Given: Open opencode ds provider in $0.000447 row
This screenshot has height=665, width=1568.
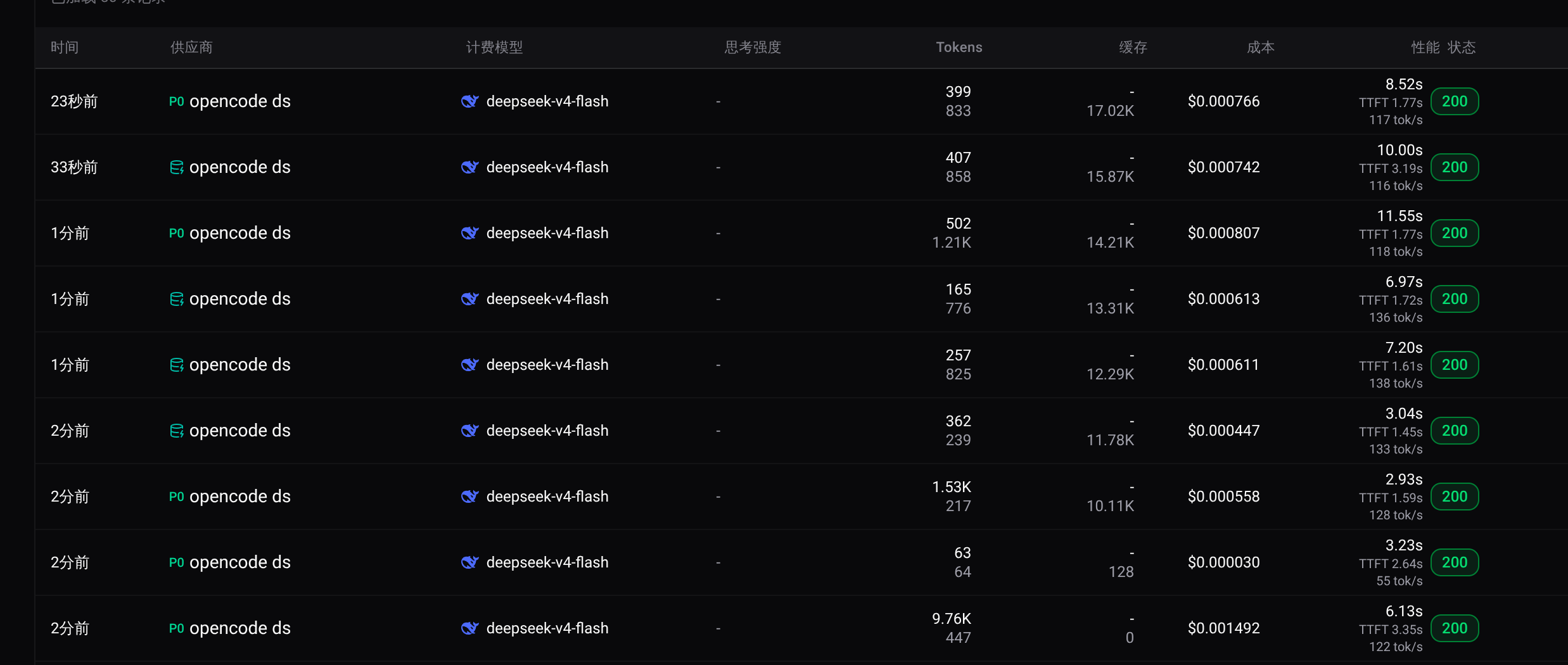Looking at the screenshot, I should coord(240,431).
